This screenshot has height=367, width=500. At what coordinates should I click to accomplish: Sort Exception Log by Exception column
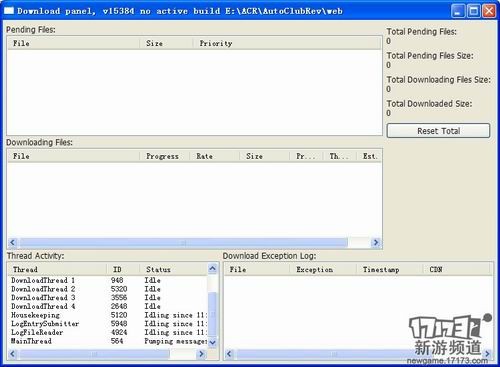point(323,269)
